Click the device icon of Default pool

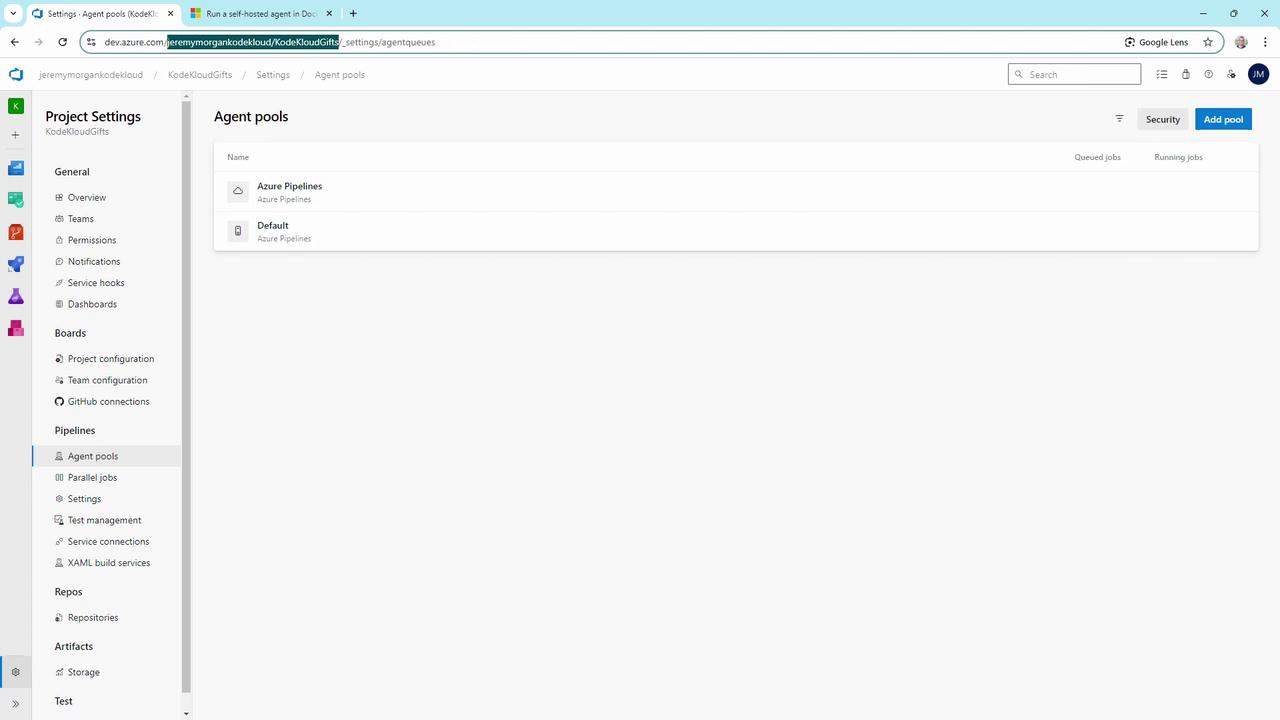click(x=238, y=231)
